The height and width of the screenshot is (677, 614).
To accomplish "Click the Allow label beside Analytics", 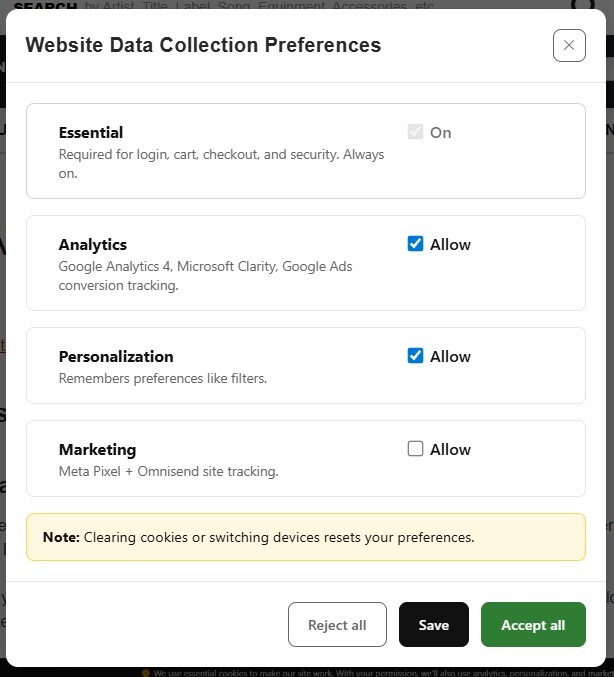I will (x=450, y=244).
